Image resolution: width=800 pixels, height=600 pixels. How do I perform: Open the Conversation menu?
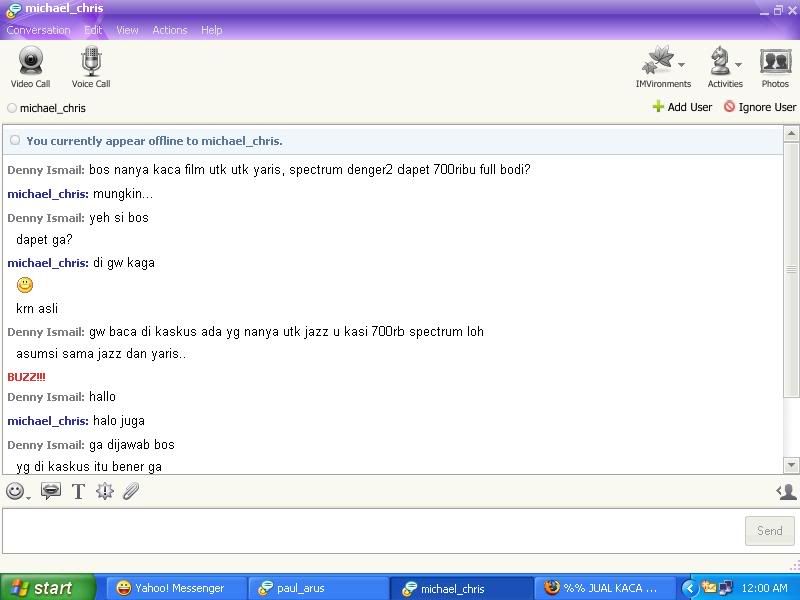[38, 30]
